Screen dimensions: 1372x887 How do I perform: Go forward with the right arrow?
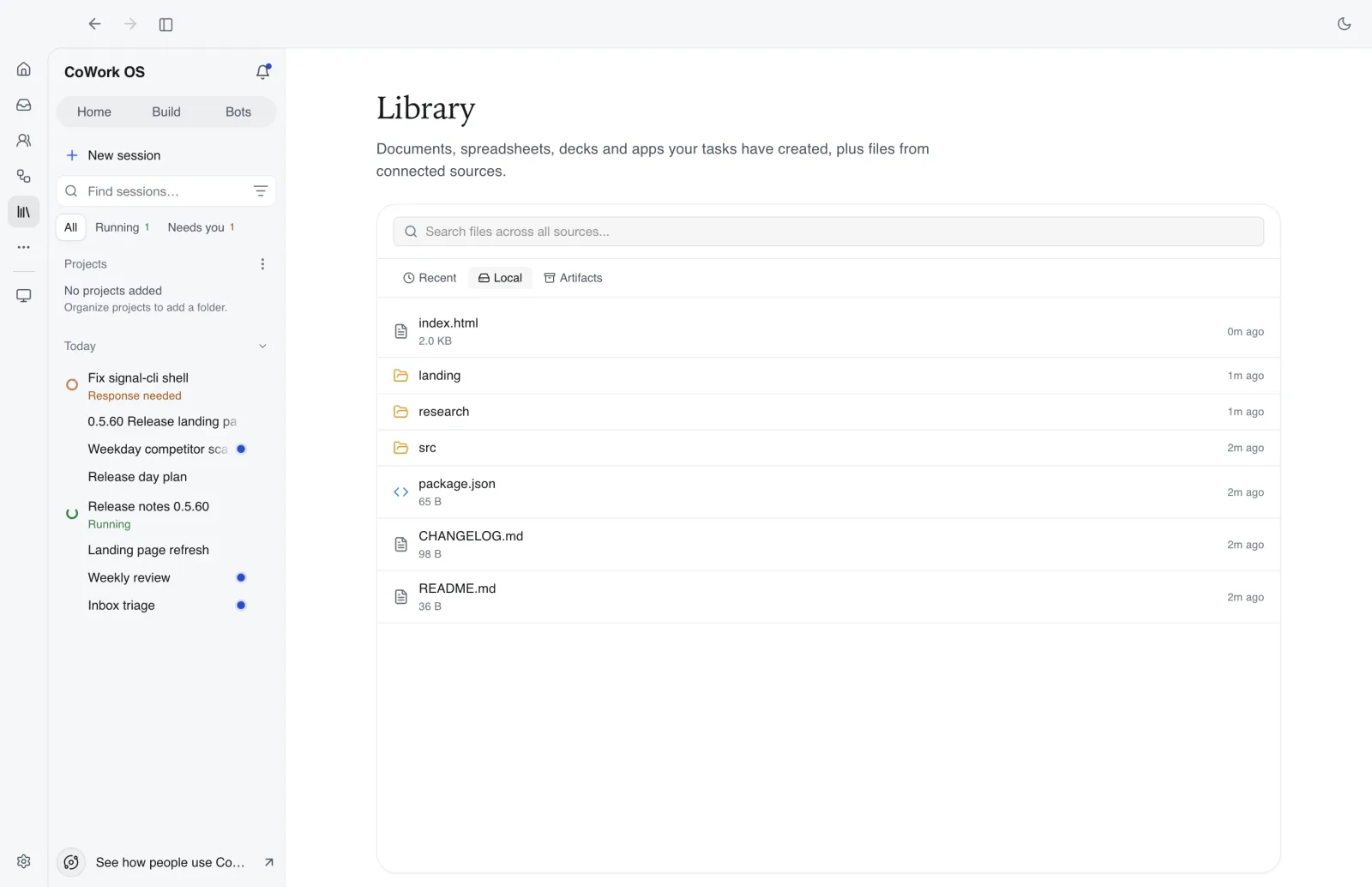(130, 24)
